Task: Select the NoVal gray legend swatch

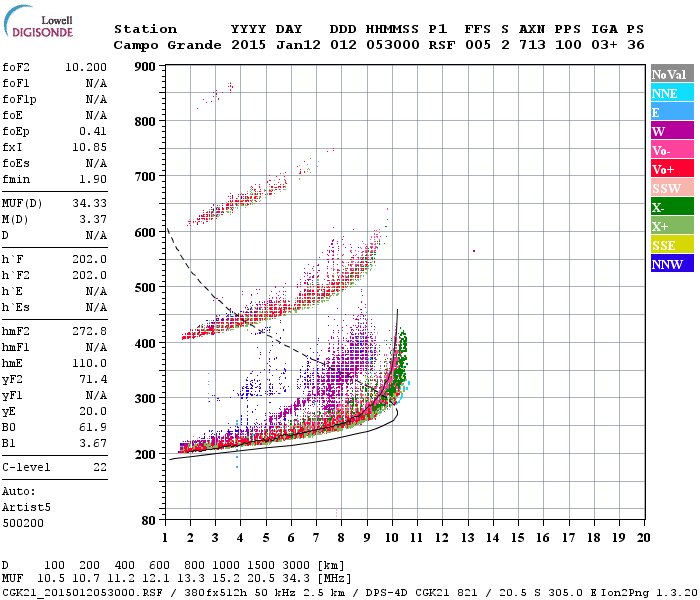Action: coord(672,74)
